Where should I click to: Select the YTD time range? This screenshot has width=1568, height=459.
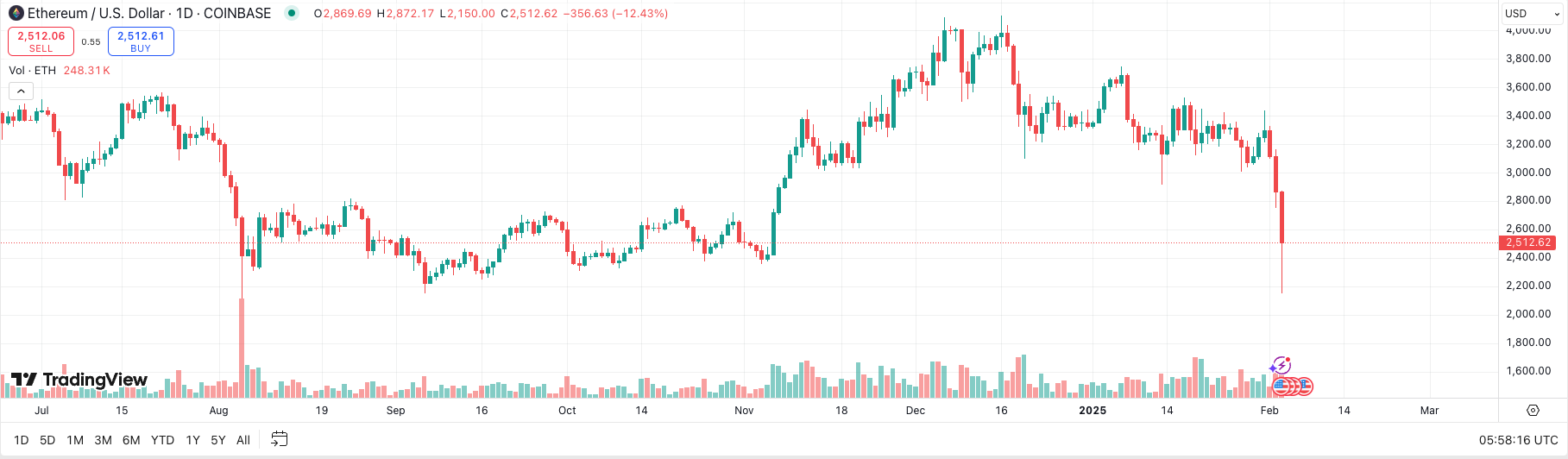[162, 440]
